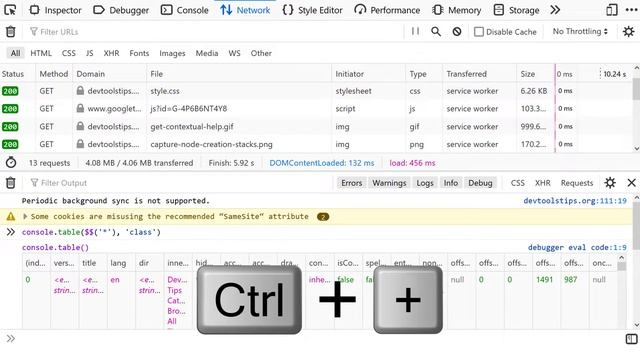Open devtoolstips.org:111:19 source link
This screenshot has height=360, width=640.
coord(575,200)
